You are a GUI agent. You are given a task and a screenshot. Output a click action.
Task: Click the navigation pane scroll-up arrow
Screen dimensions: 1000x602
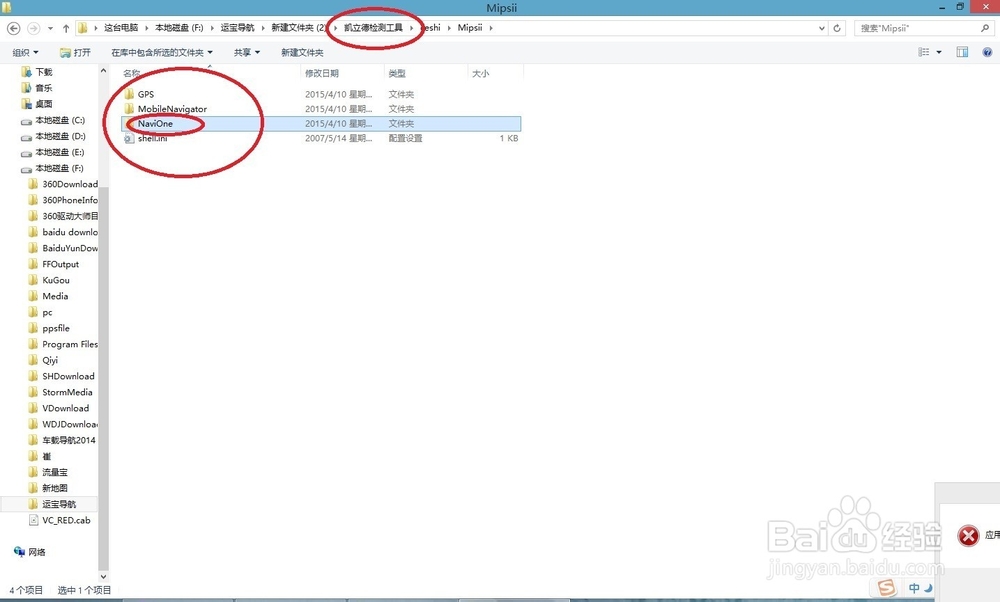tap(103, 71)
